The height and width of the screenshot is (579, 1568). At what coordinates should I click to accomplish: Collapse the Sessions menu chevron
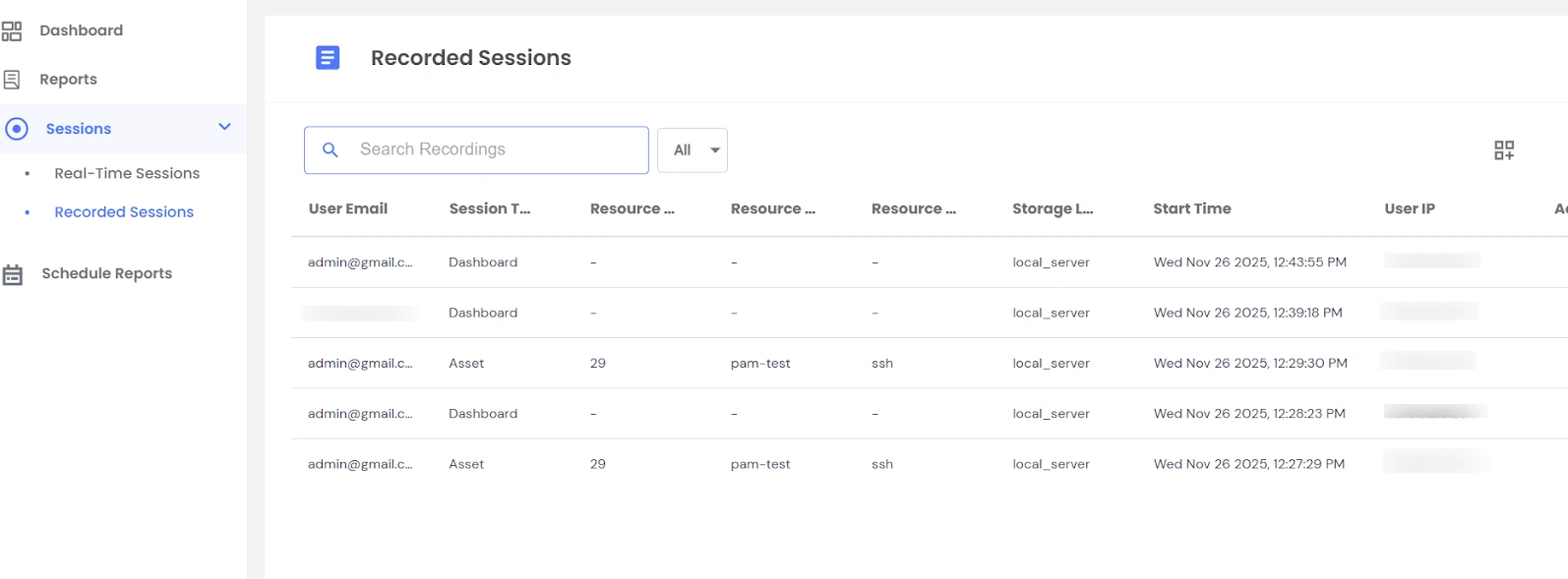point(224,127)
